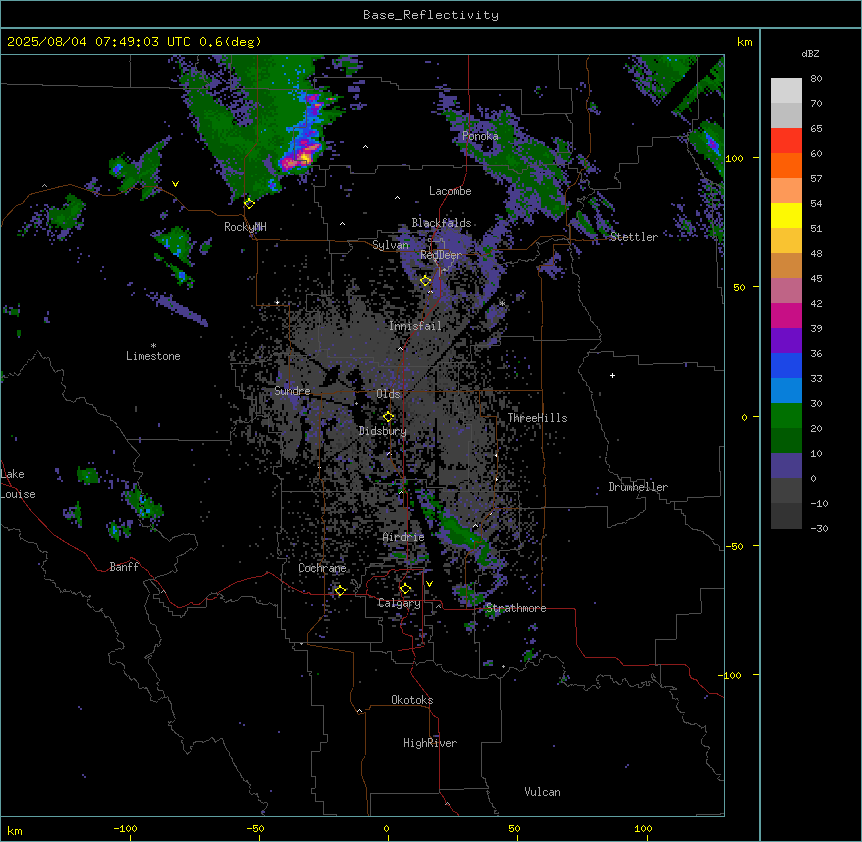This screenshot has height=842, width=862.
Task: Click the Stettler label
Action: pos(633,237)
